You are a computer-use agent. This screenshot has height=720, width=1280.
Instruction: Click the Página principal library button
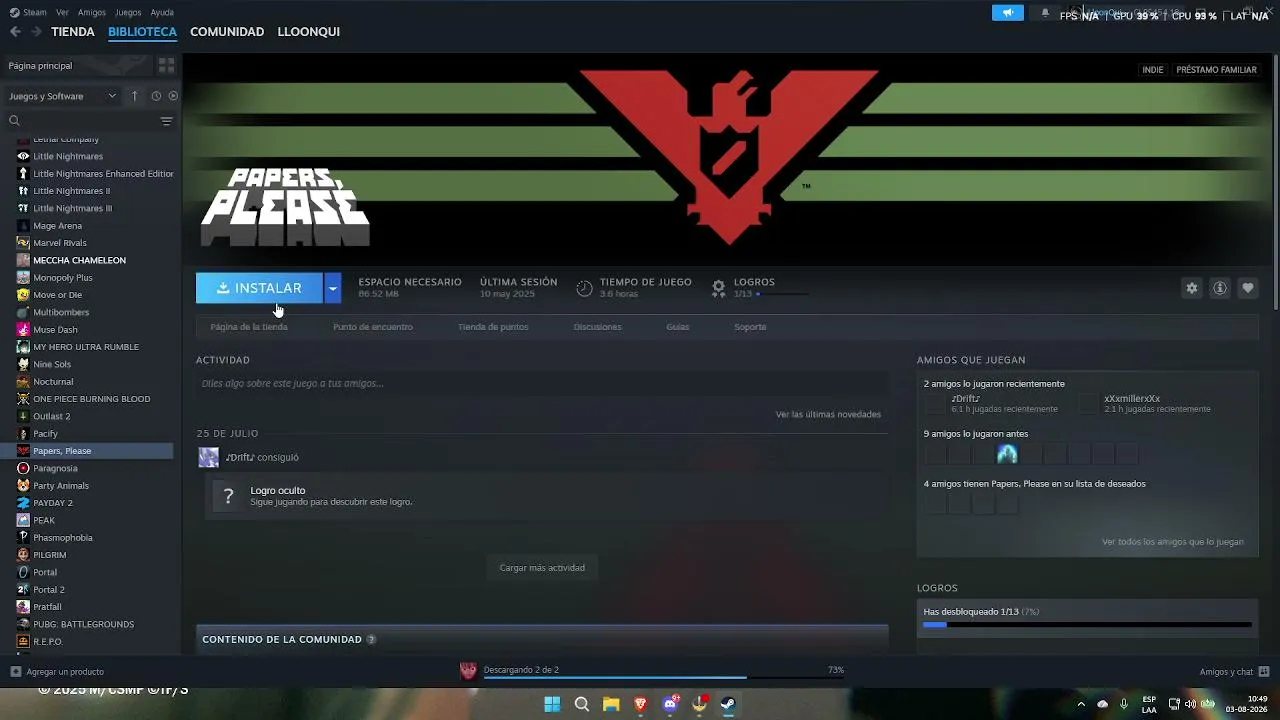click(x=76, y=65)
